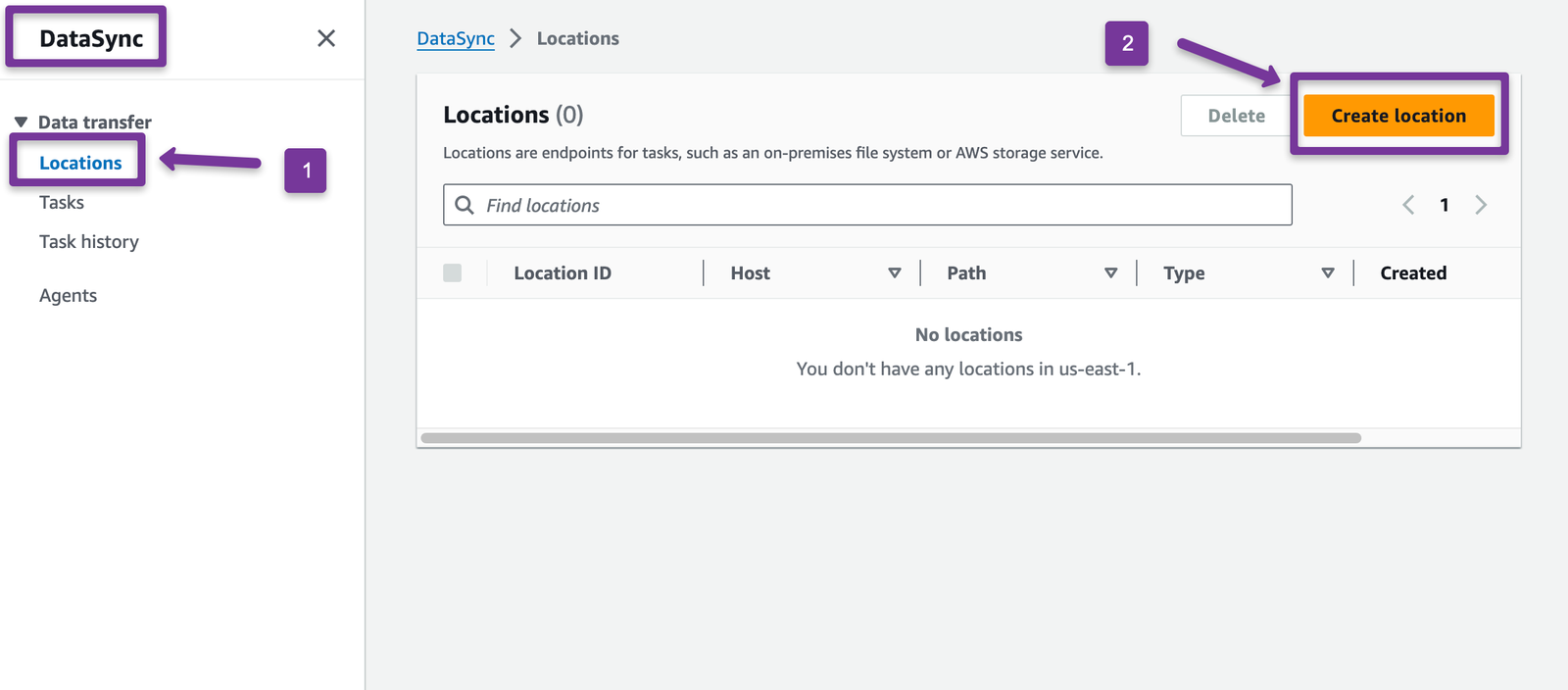Toggle the select-all locations checkbox
This screenshot has width=1568, height=690.
click(452, 273)
